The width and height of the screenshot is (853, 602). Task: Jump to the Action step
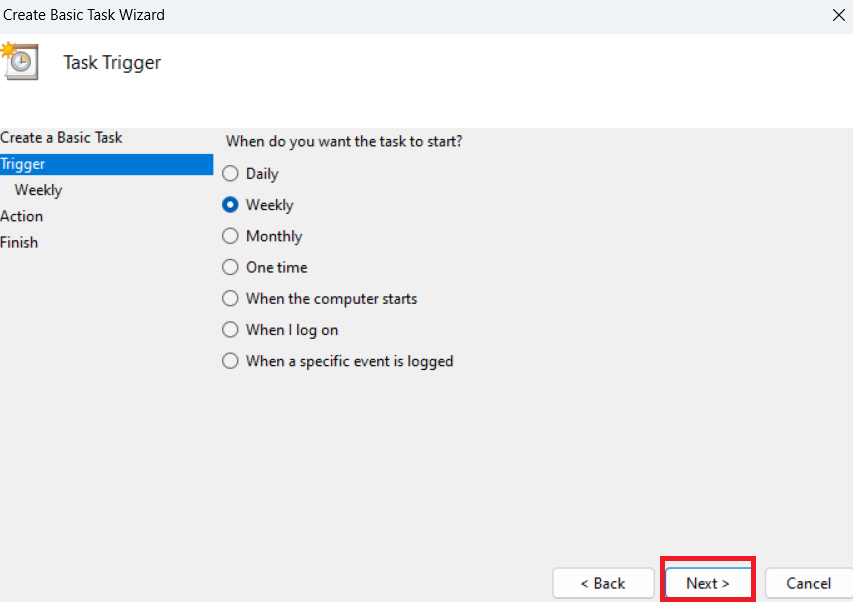point(22,216)
